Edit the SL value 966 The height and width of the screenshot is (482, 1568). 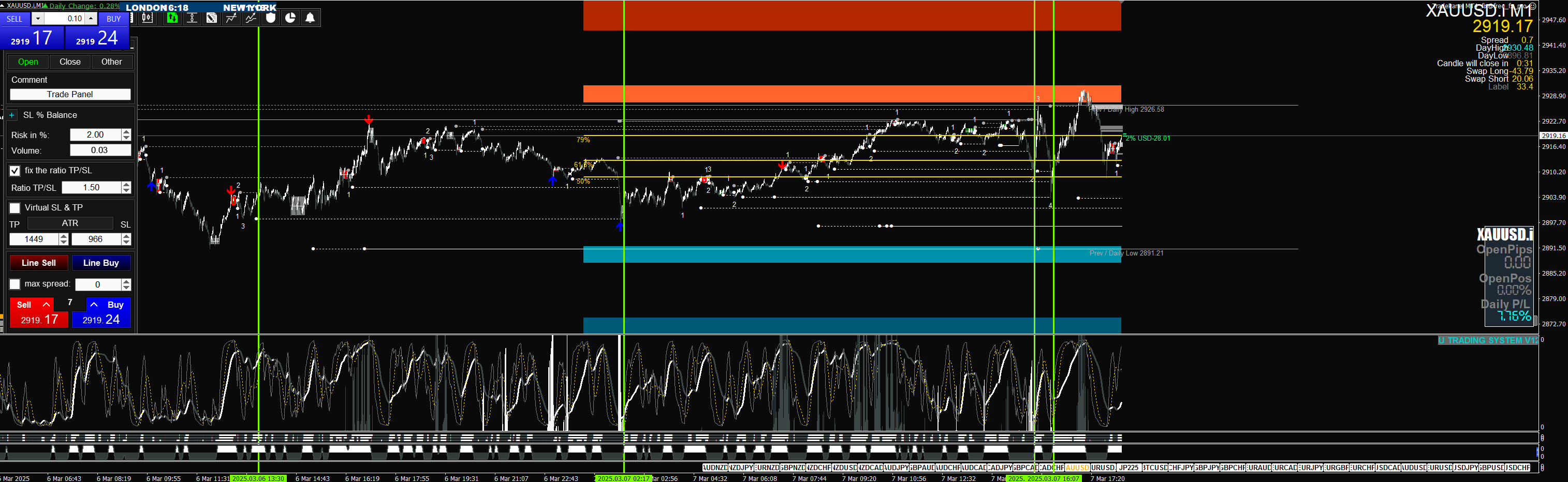tap(96, 239)
